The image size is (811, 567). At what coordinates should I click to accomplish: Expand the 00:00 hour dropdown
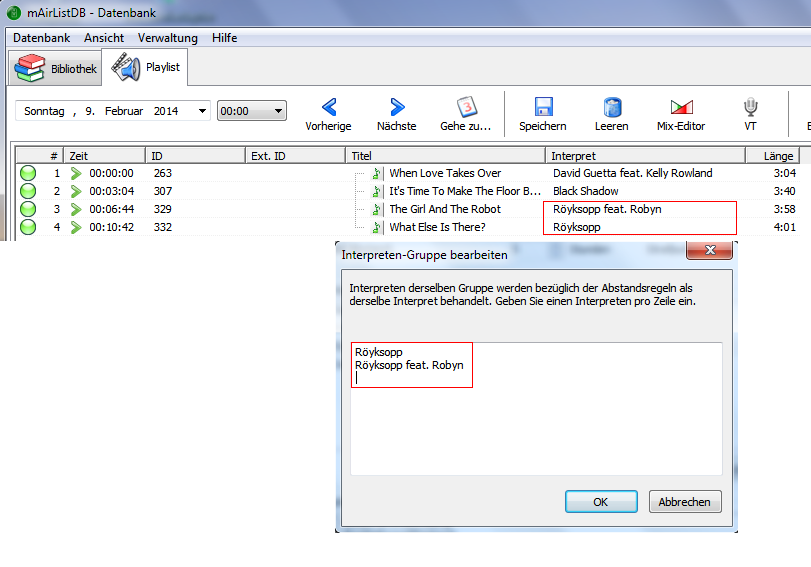[278, 112]
